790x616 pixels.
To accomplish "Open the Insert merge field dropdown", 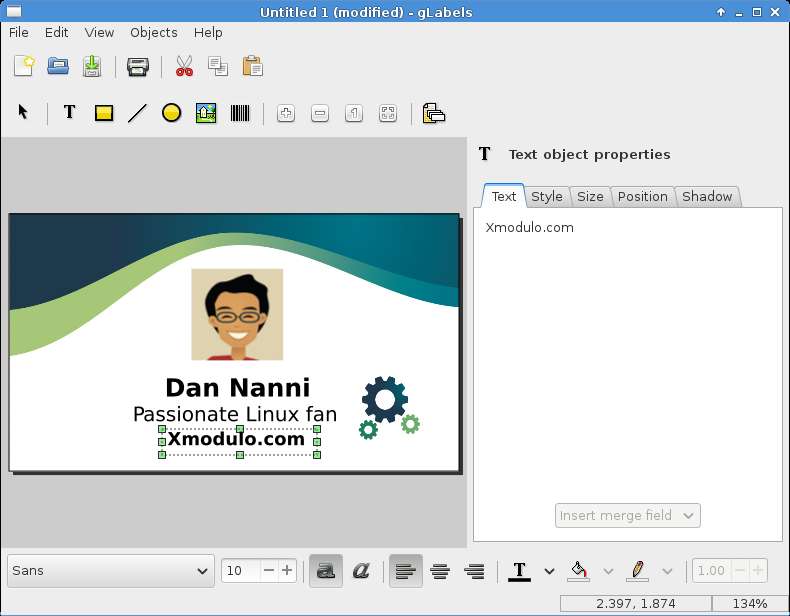I will point(627,516).
